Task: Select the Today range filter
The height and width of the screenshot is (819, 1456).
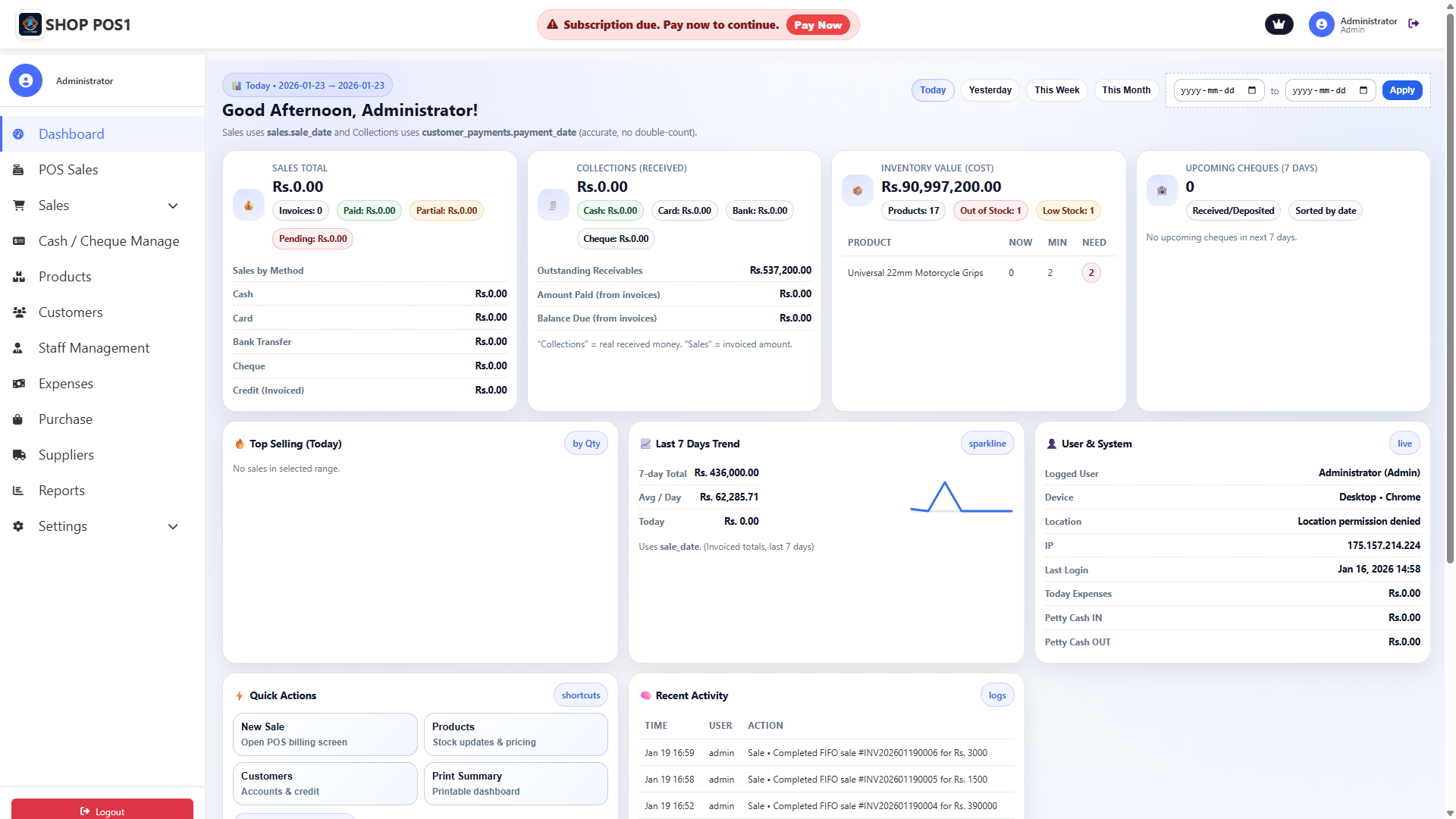Action: point(933,90)
